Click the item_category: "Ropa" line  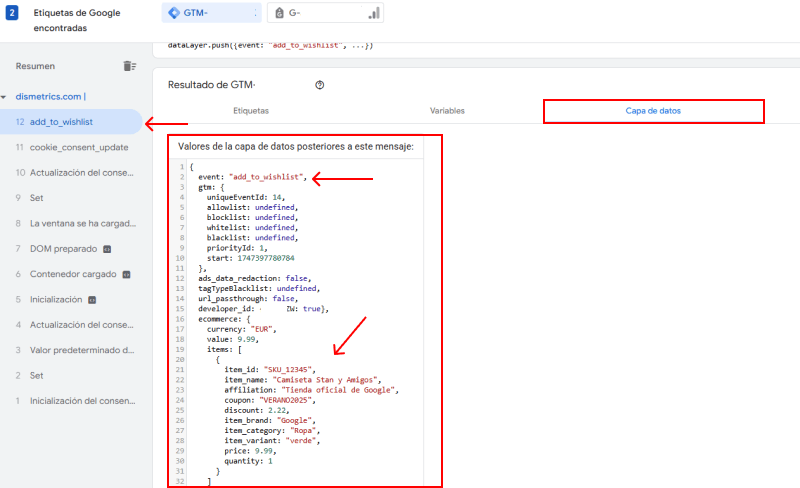[x=272, y=431]
